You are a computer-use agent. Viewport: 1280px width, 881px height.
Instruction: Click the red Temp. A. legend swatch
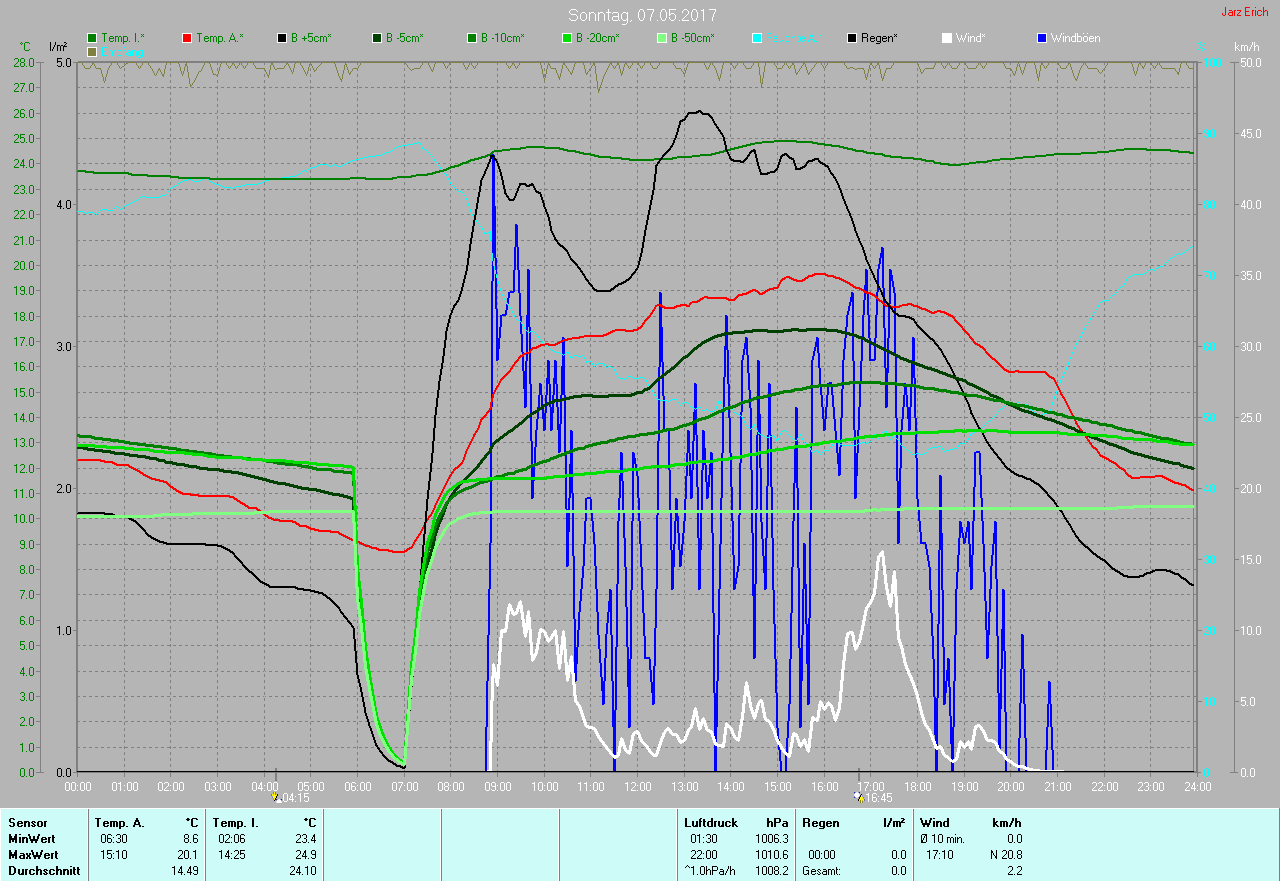point(187,38)
